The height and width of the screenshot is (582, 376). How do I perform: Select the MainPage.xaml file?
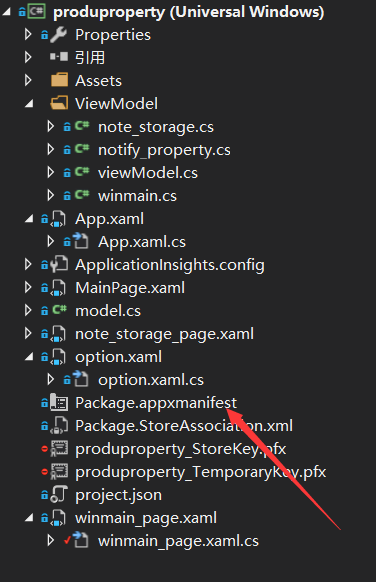130,288
